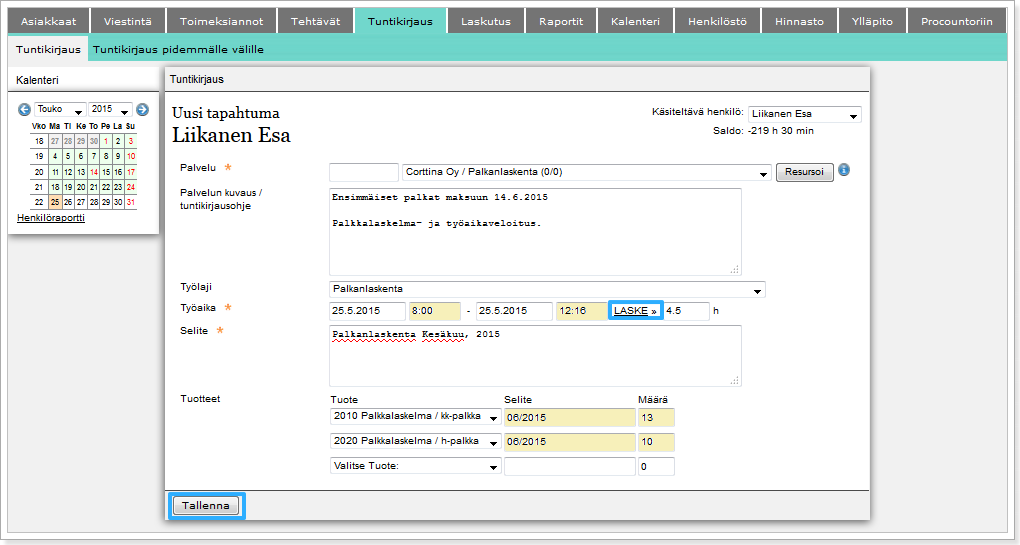
Task: Select day 31 in the calendar
Action: pyautogui.click(x=131, y=202)
